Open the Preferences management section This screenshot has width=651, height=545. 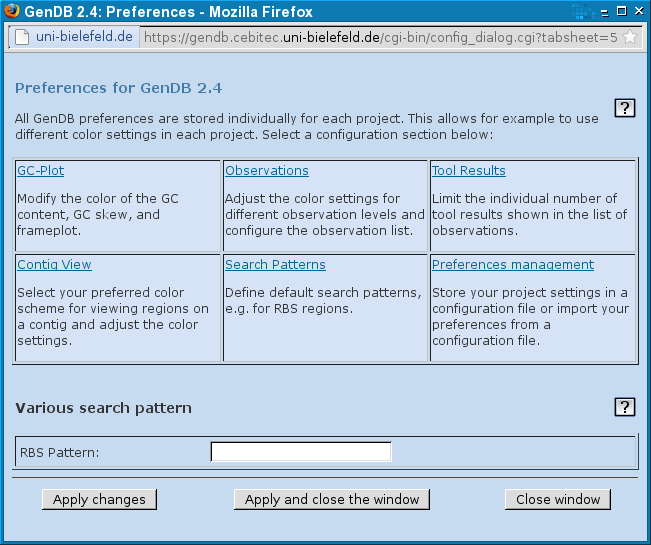tap(513, 265)
